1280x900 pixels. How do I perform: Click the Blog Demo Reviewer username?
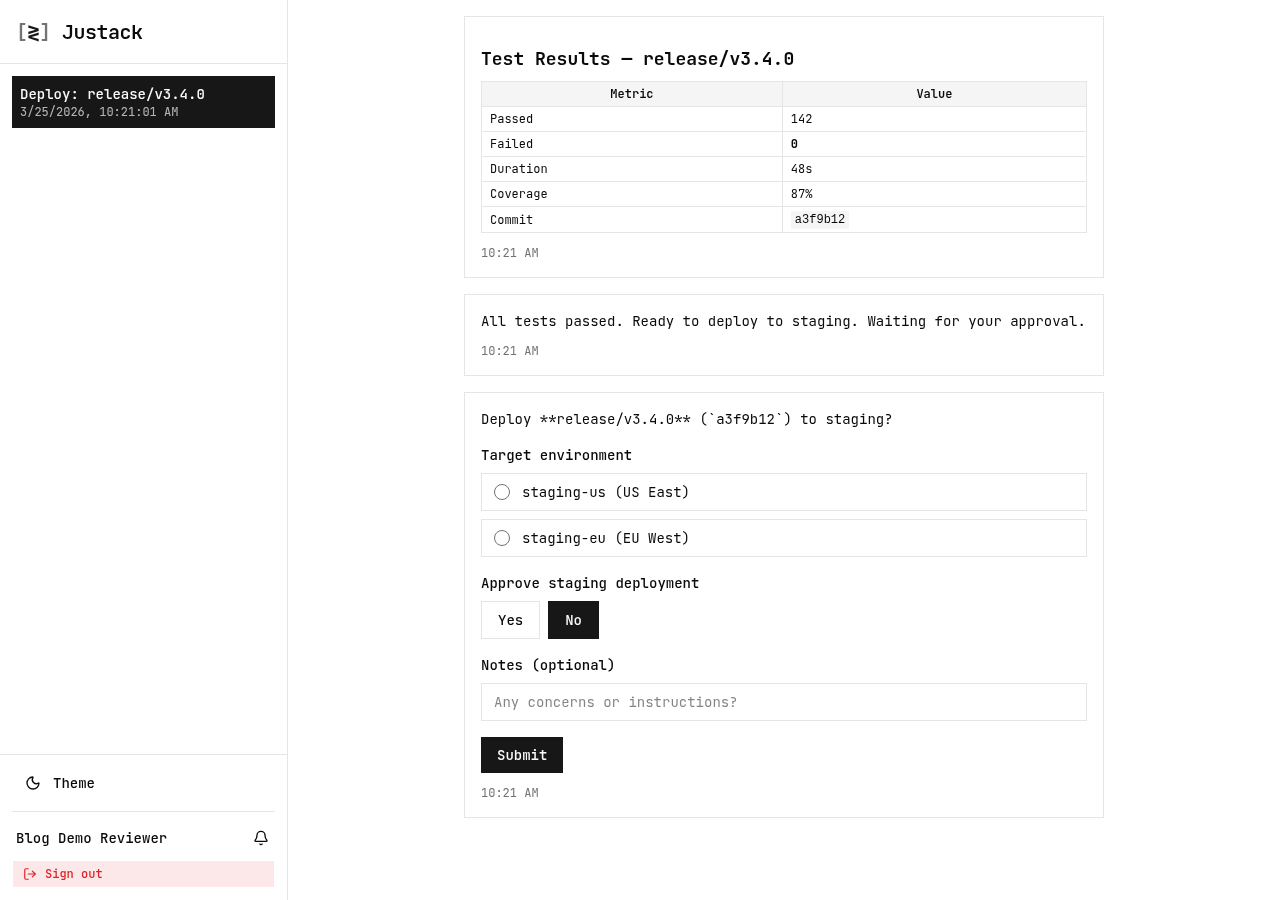click(91, 838)
